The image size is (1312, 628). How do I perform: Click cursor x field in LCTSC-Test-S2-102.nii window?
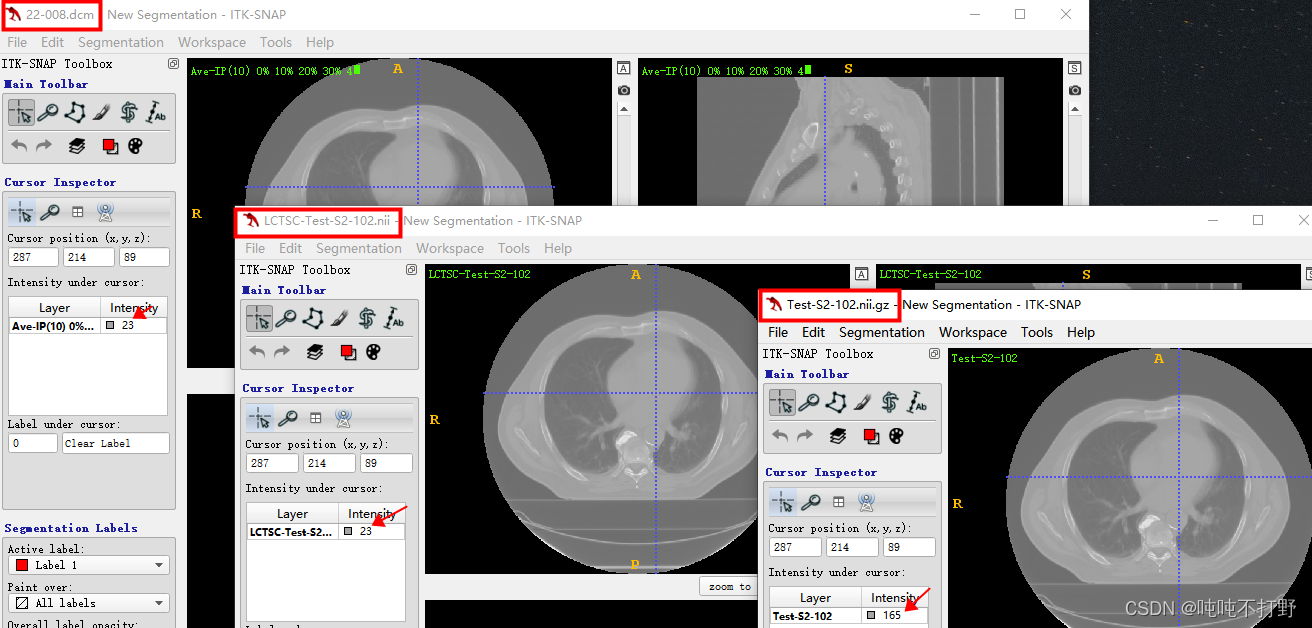coord(272,463)
